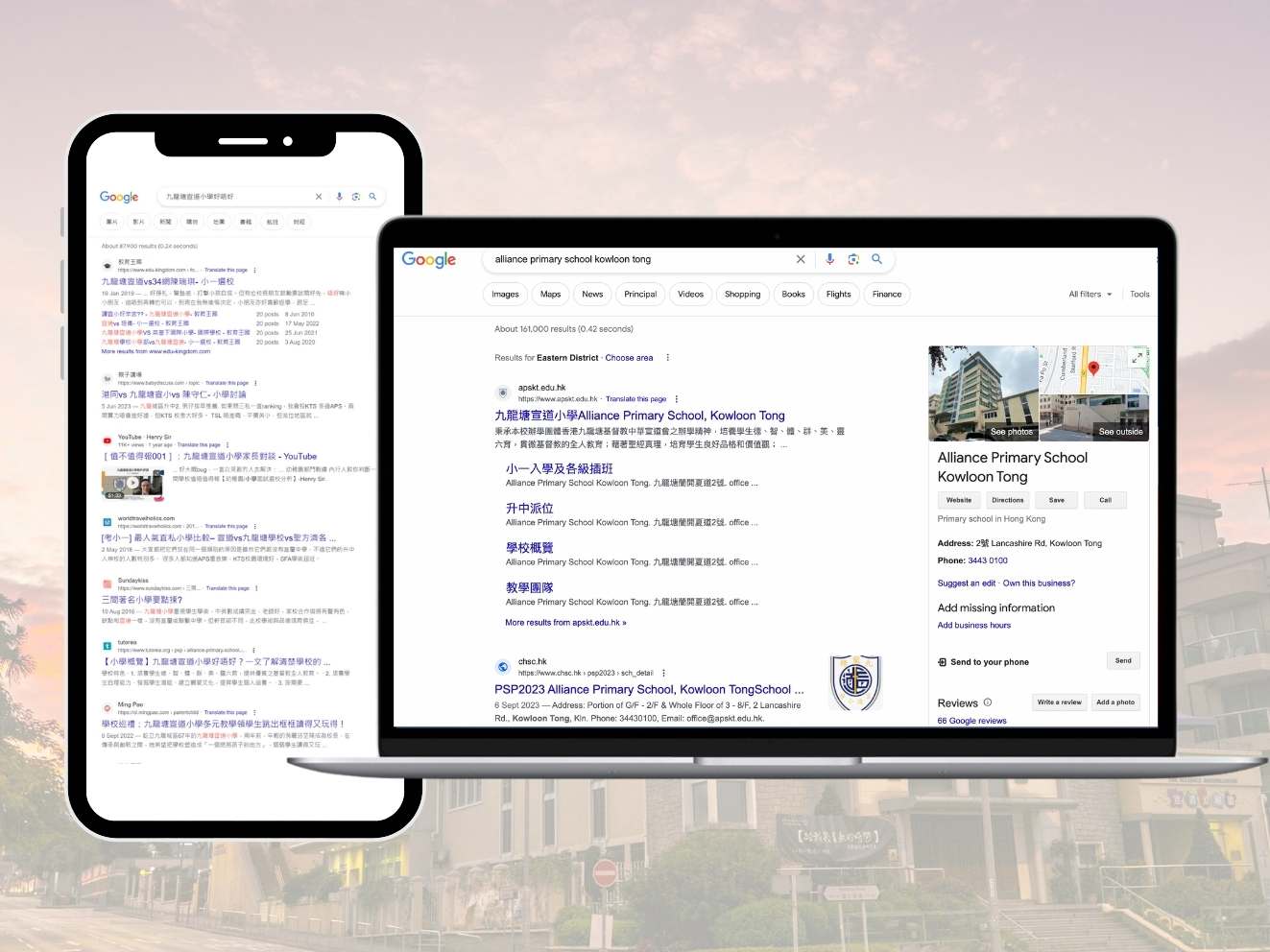Switch to the Books tab
Viewport: 1270px width, 952px height.
tap(793, 295)
